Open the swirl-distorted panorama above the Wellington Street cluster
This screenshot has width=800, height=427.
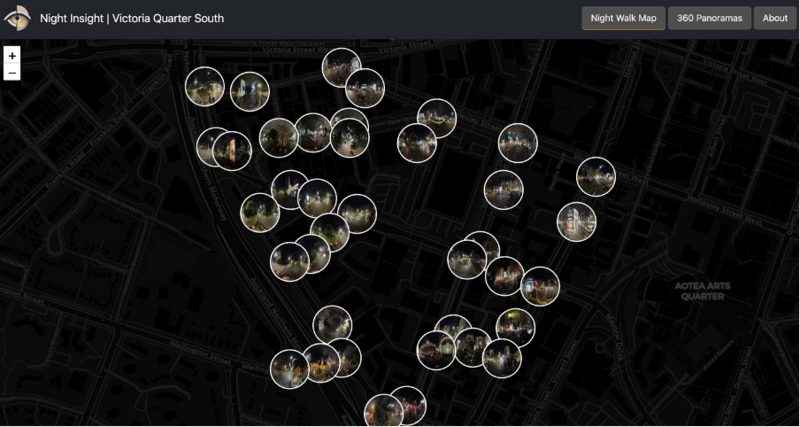tap(332, 325)
